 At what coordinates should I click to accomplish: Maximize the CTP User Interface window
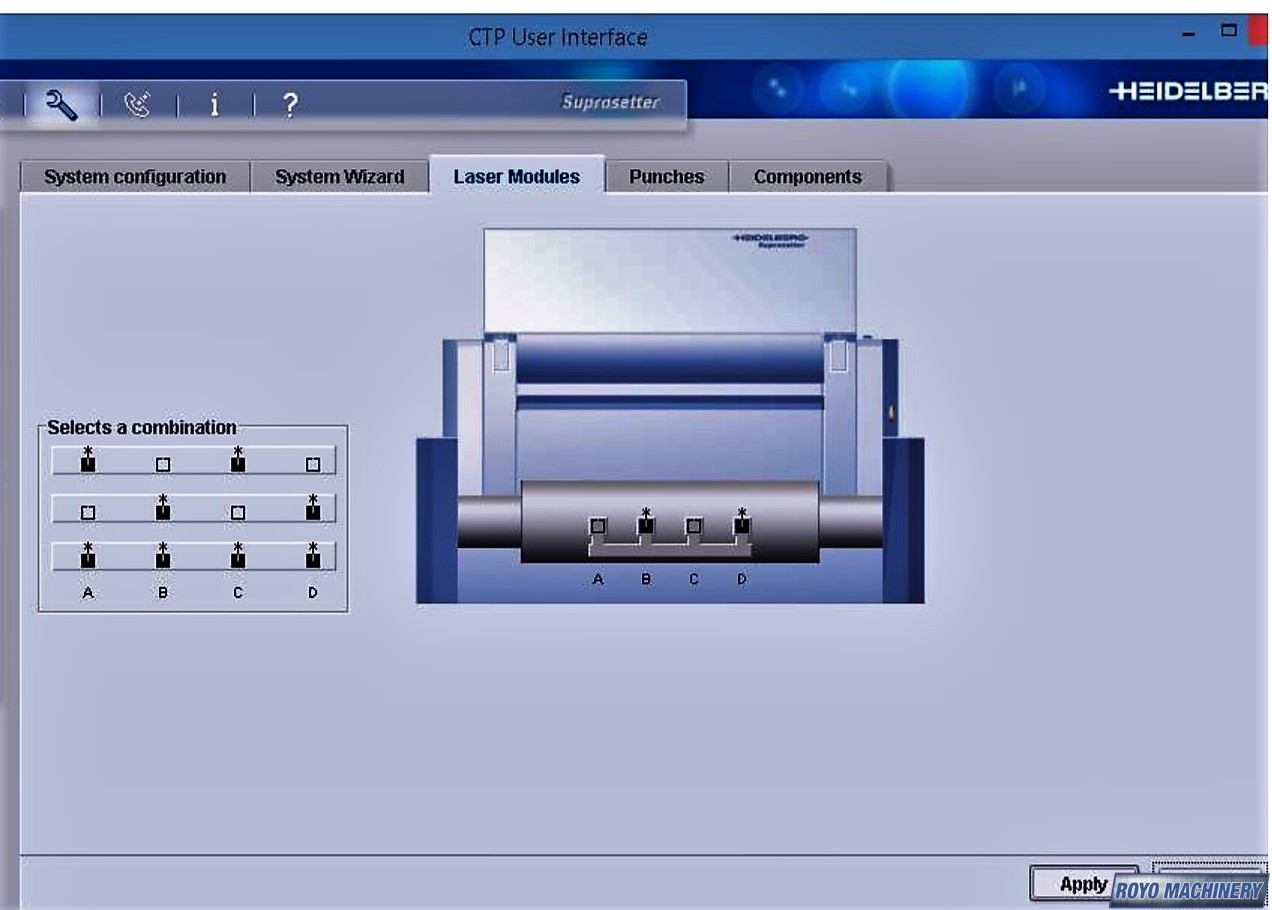click(1228, 31)
